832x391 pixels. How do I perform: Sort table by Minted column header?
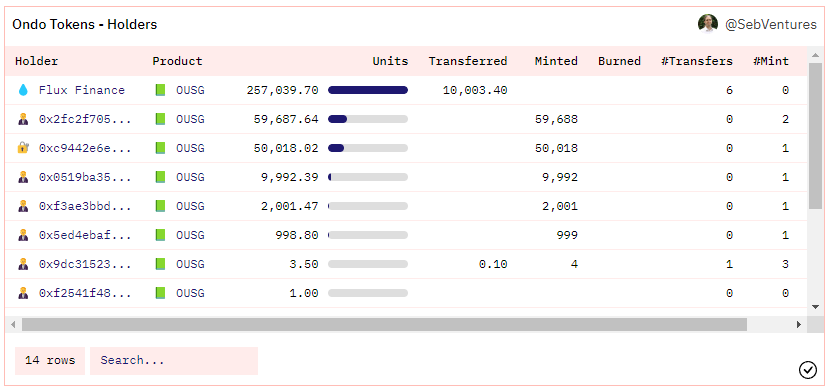pos(556,61)
